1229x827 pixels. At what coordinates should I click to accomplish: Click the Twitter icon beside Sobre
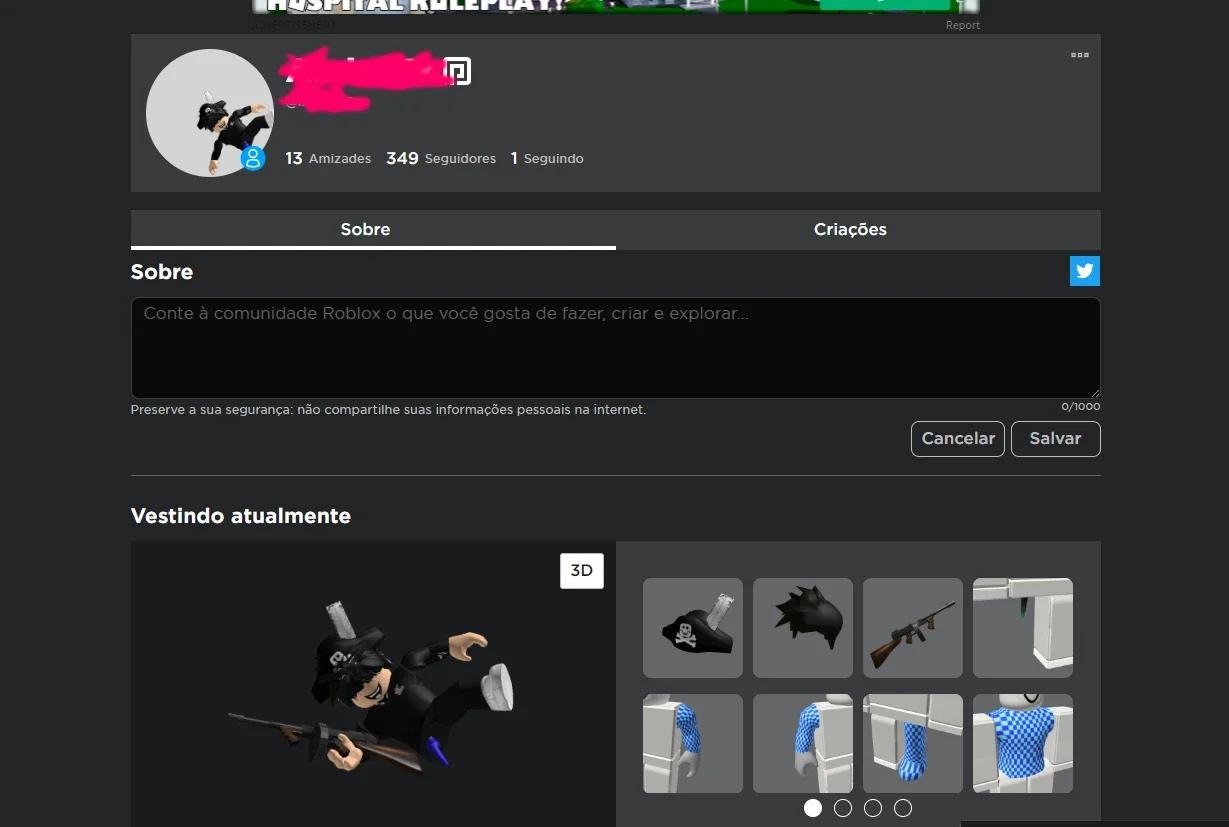click(x=1085, y=271)
